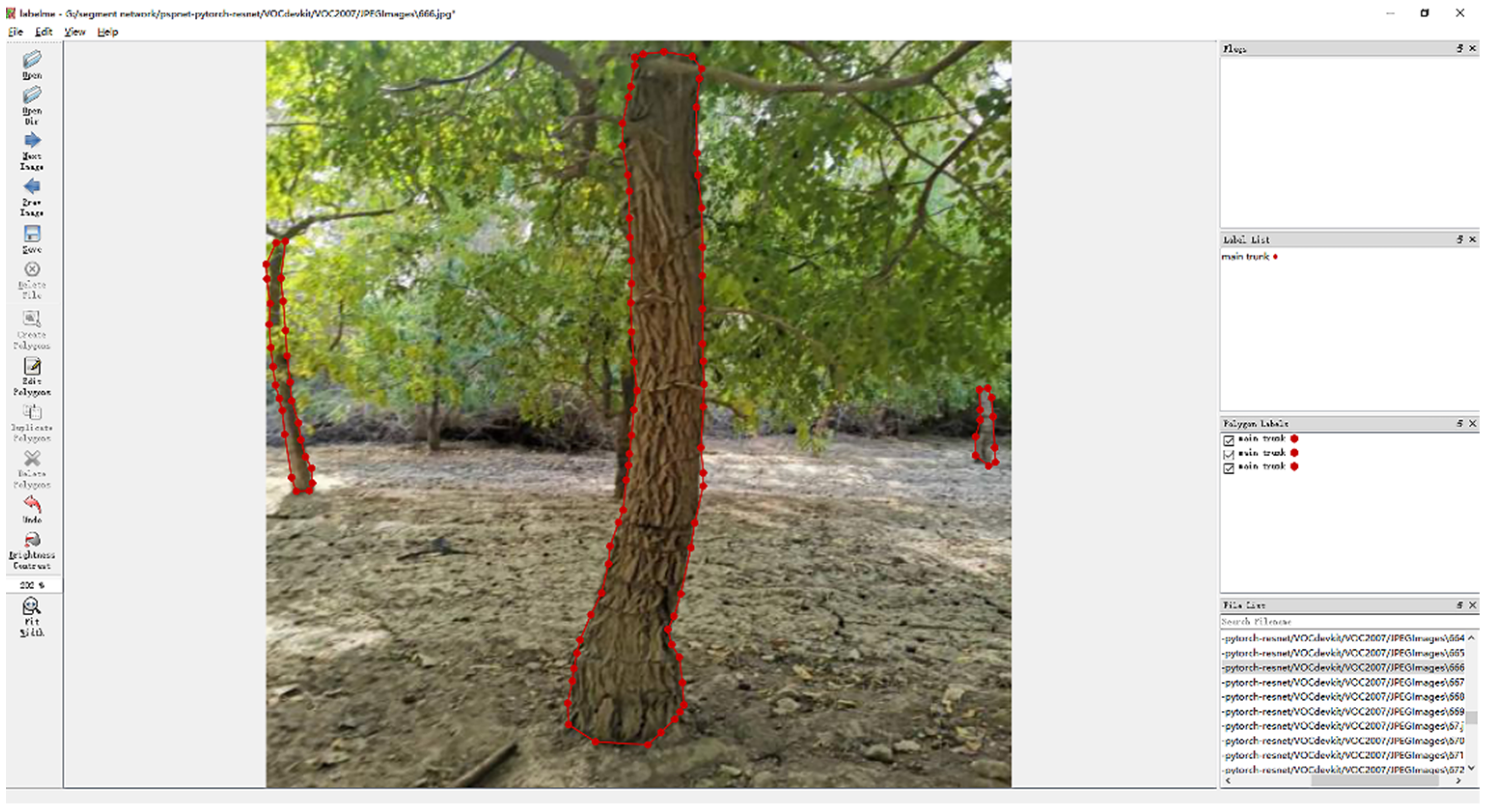Open Brightness Contrast tool
This screenshot has width=1485, height=812.
pyautogui.click(x=32, y=540)
